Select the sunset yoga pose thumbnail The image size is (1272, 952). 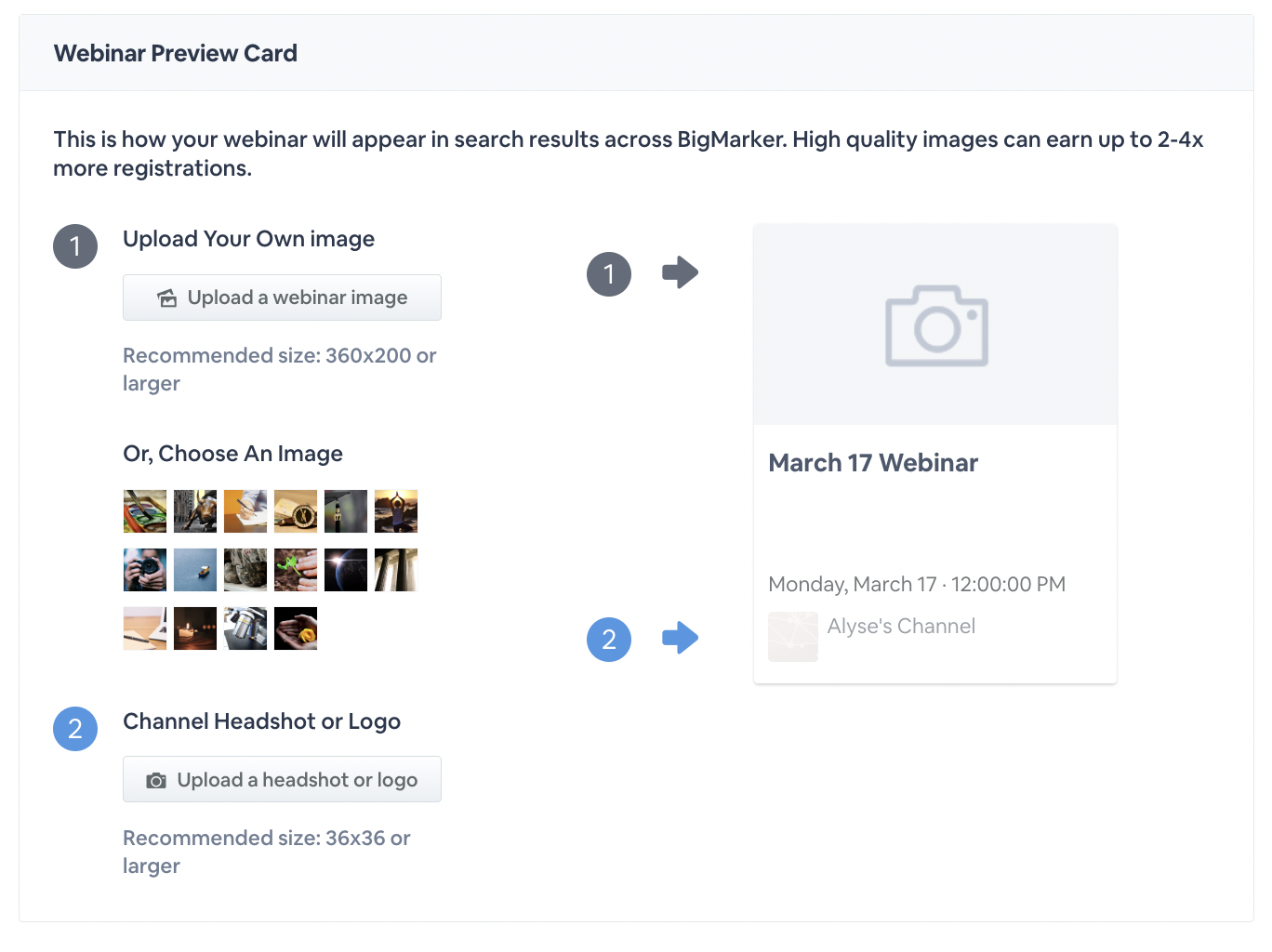click(x=395, y=510)
